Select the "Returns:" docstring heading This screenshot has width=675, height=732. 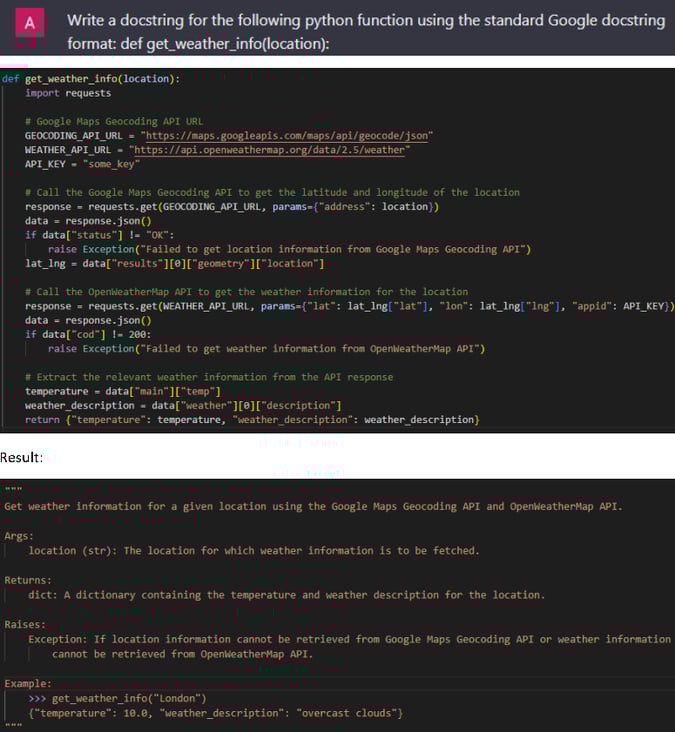pyautogui.click(x=28, y=580)
